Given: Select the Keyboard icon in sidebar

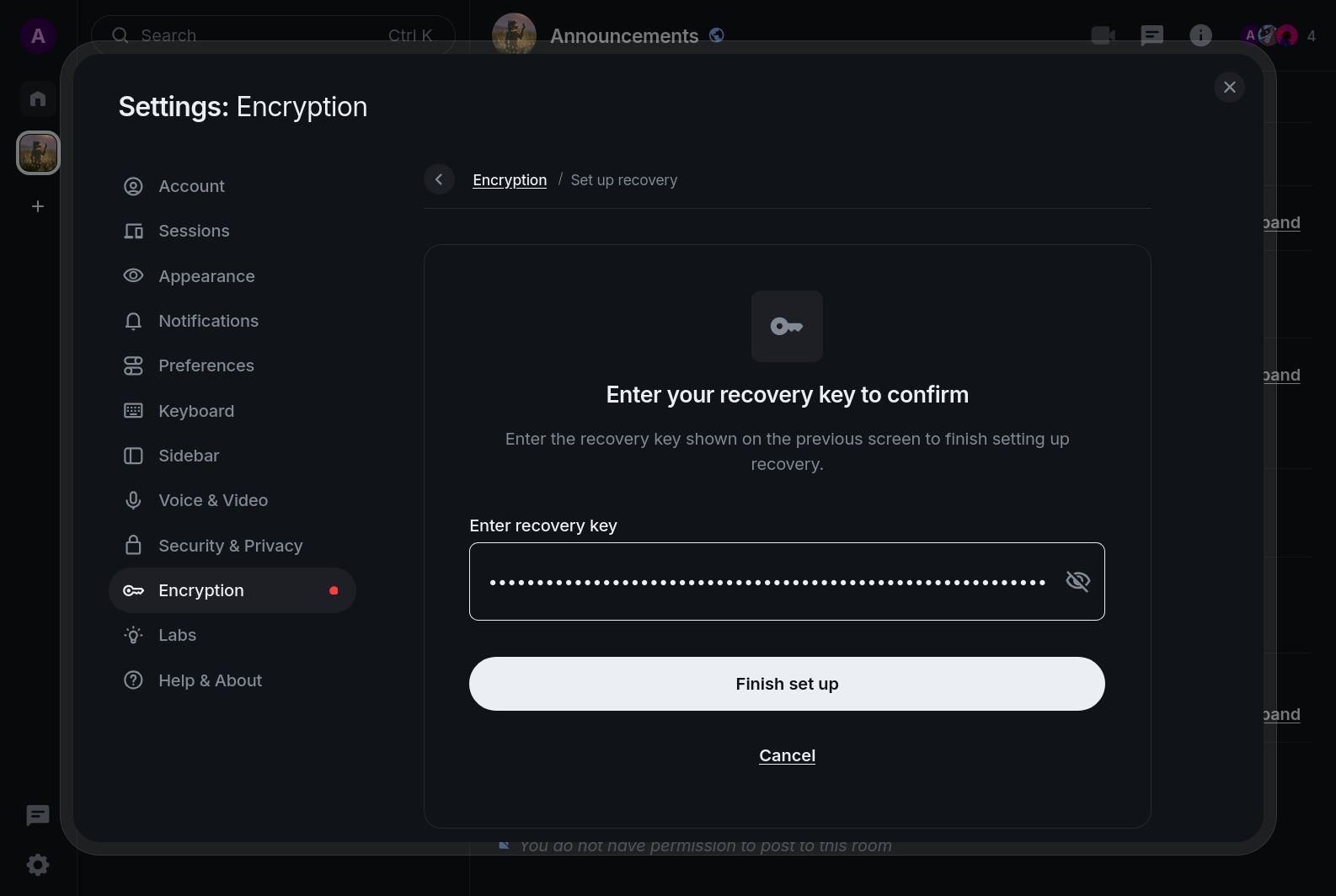Looking at the screenshot, I should 133,411.
